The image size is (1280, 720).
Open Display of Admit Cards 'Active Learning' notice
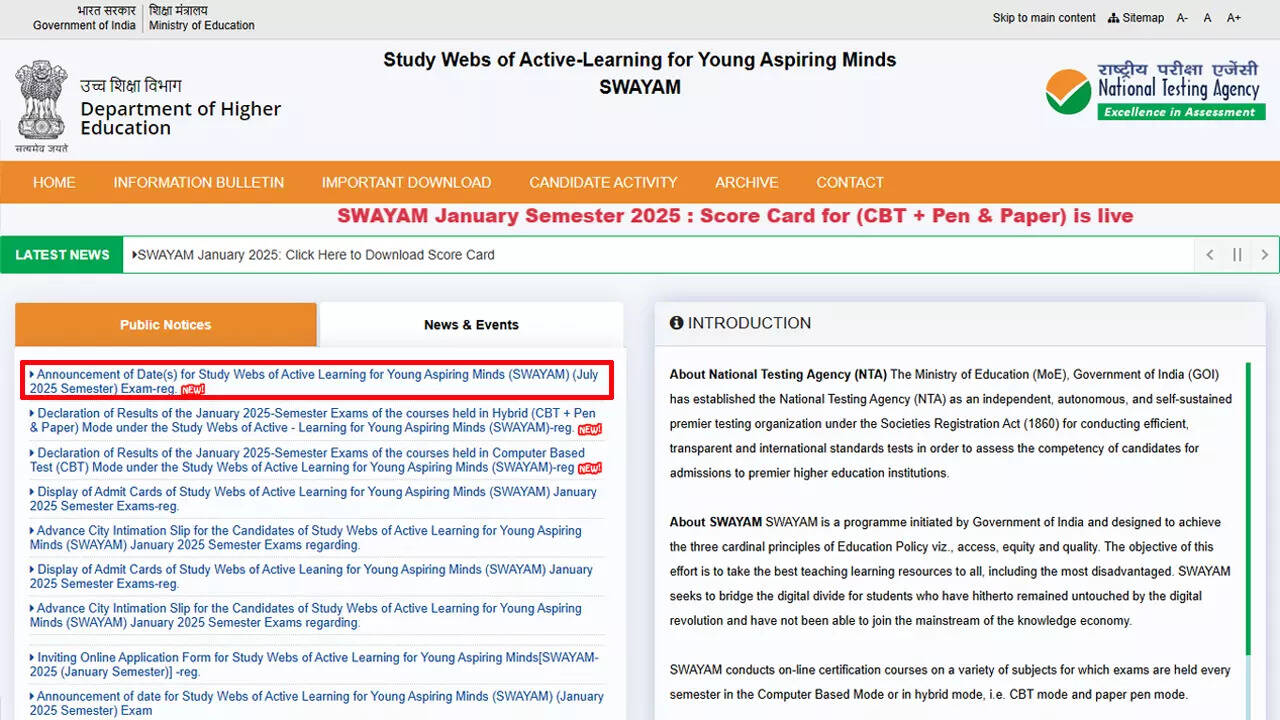313,499
